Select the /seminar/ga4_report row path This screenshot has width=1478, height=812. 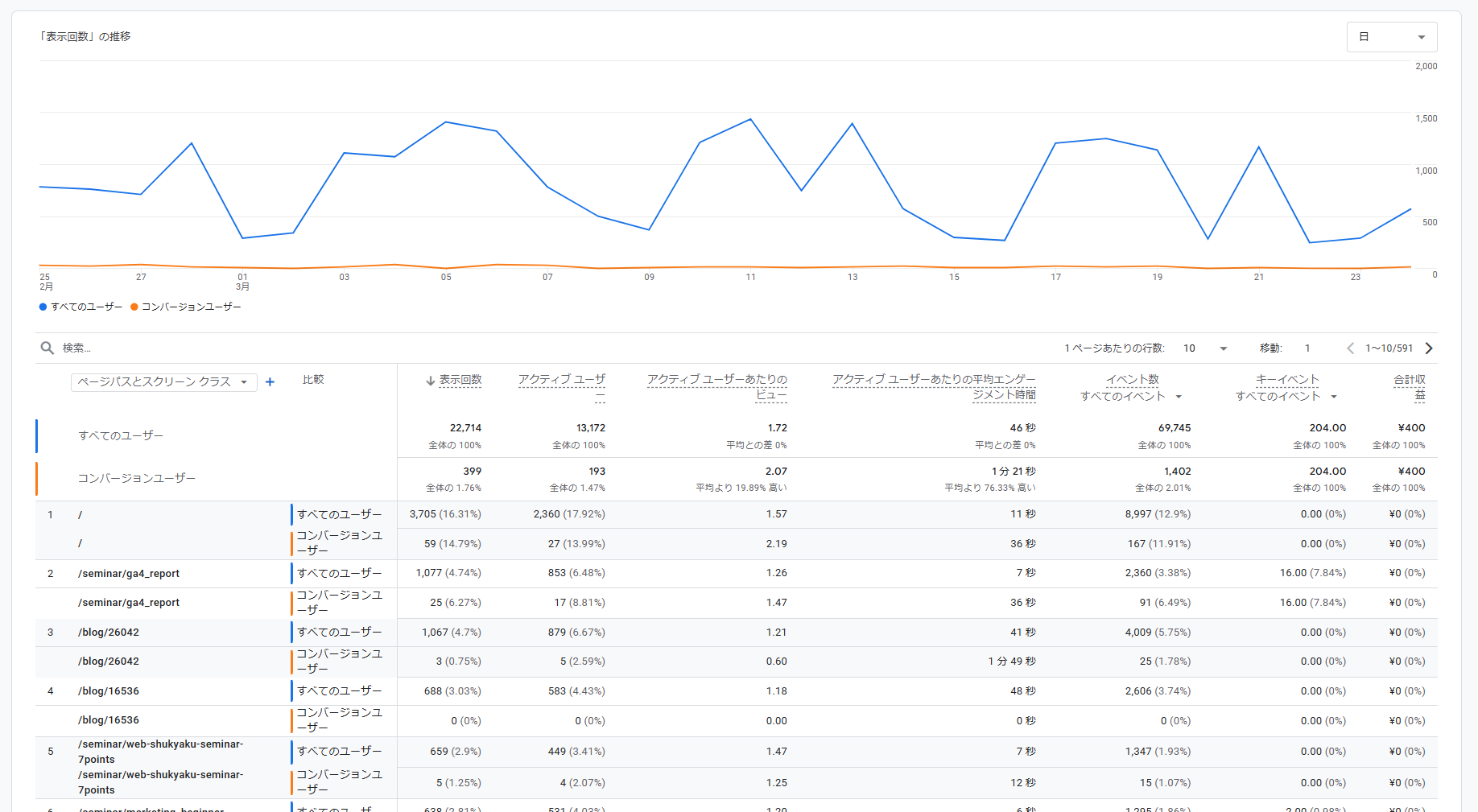129,574
